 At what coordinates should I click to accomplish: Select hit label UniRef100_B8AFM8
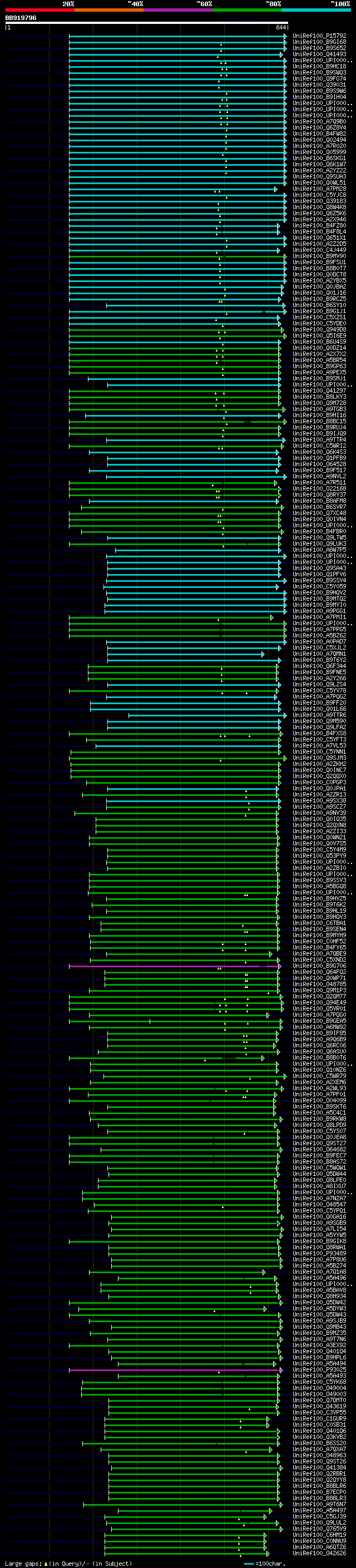coord(319,501)
